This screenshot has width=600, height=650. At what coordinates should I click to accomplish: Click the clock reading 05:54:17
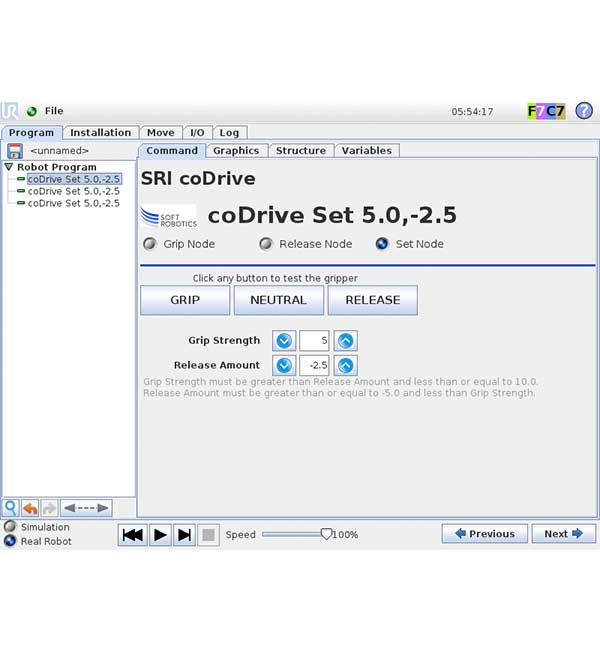[472, 112]
